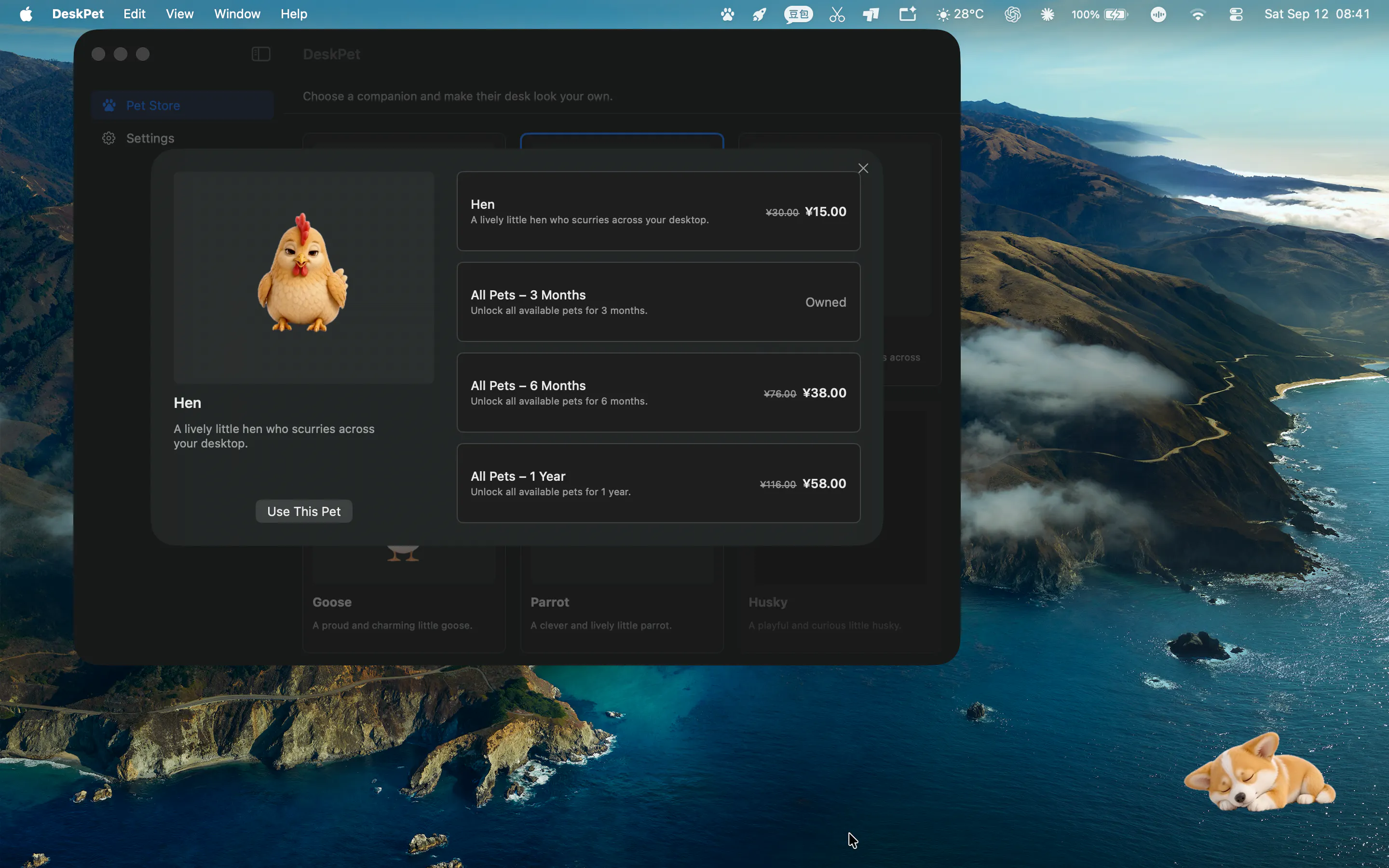Image resolution: width=1389 pixels, height=868 pixels.
Task: Click the screen capture plus icon
Action: pyautogui.click(x=908, y=14)
